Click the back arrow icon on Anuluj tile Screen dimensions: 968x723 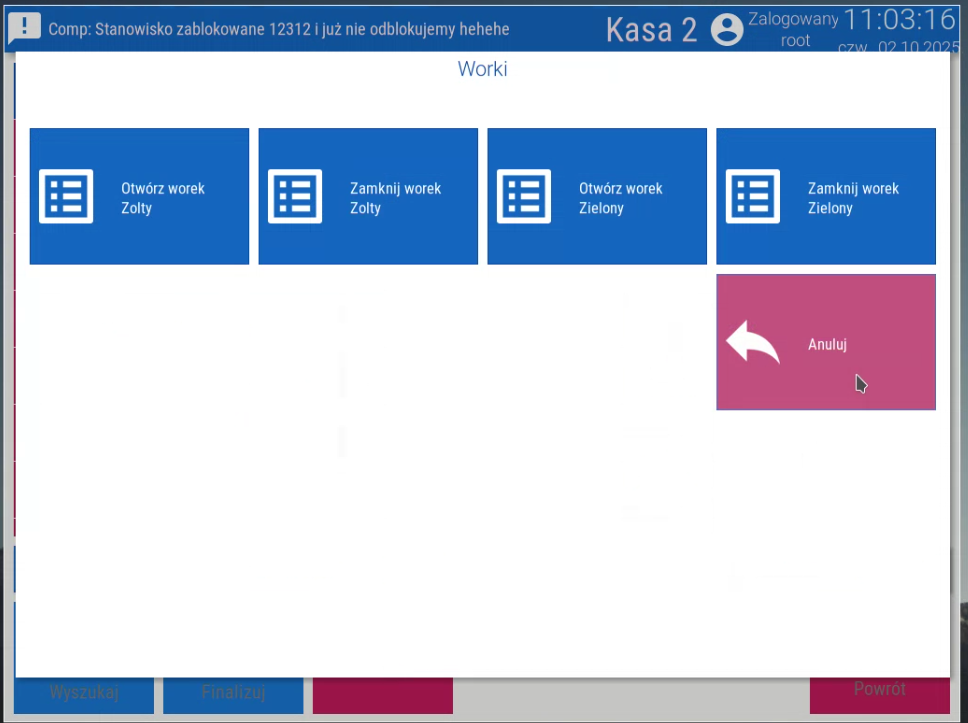(x=752, y=343)
